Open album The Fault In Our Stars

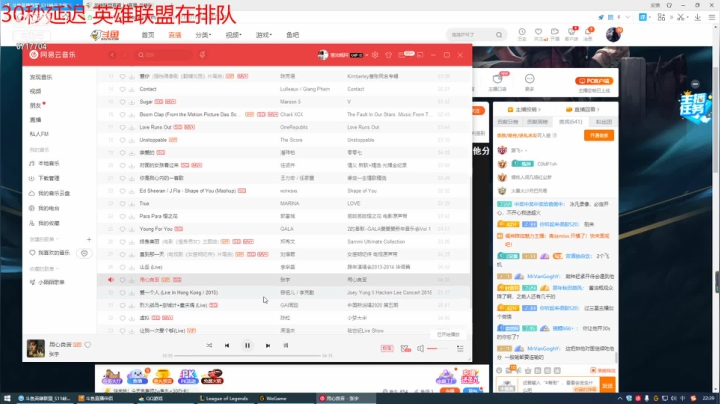click(x=389, y=115)
